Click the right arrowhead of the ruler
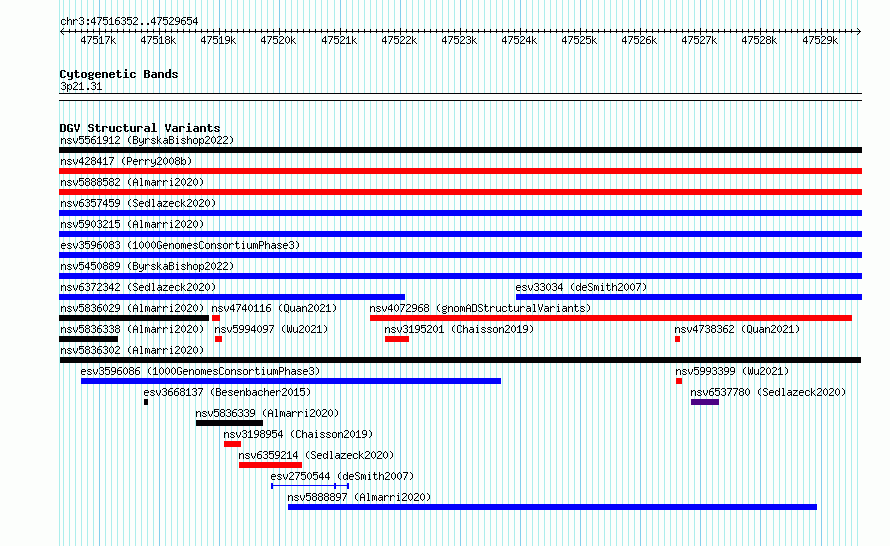This screenshot has height=546, width=890. coord(859,31)
